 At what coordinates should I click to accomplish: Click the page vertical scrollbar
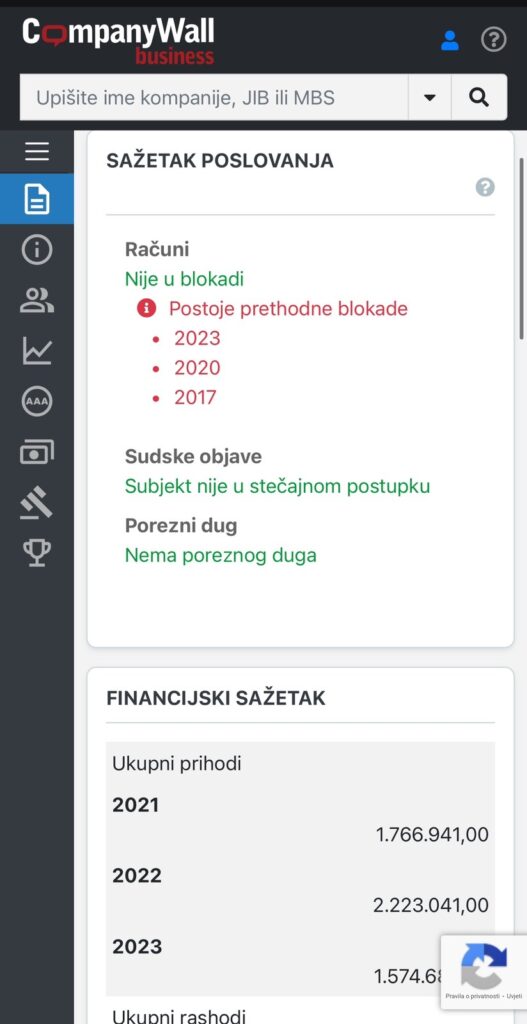click(521, 248)
